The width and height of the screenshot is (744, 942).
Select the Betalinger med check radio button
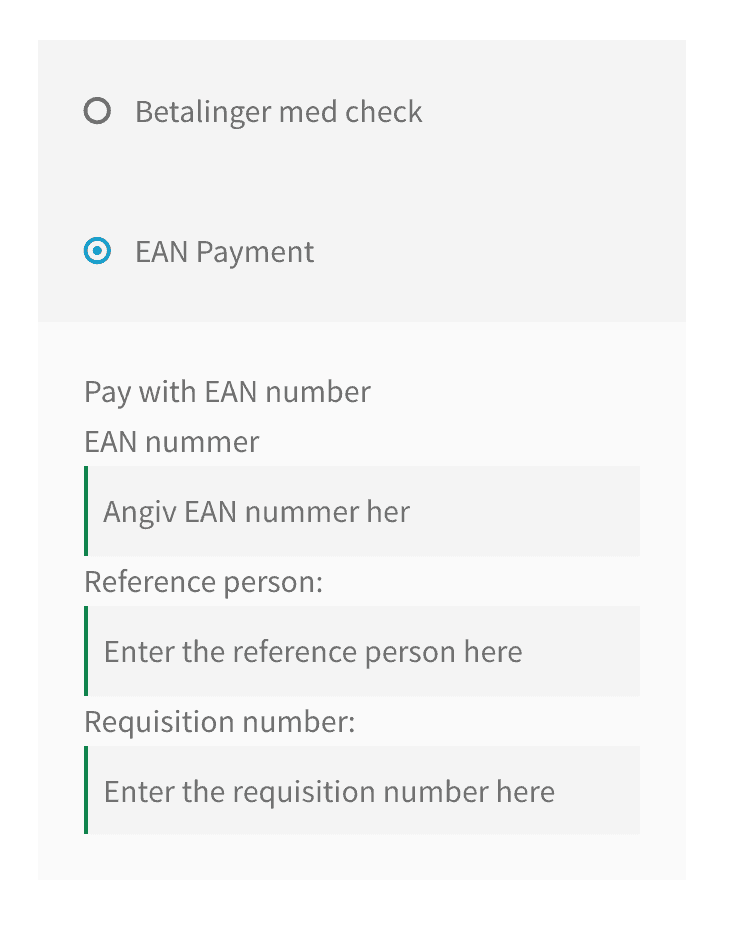tap(97, 111)
